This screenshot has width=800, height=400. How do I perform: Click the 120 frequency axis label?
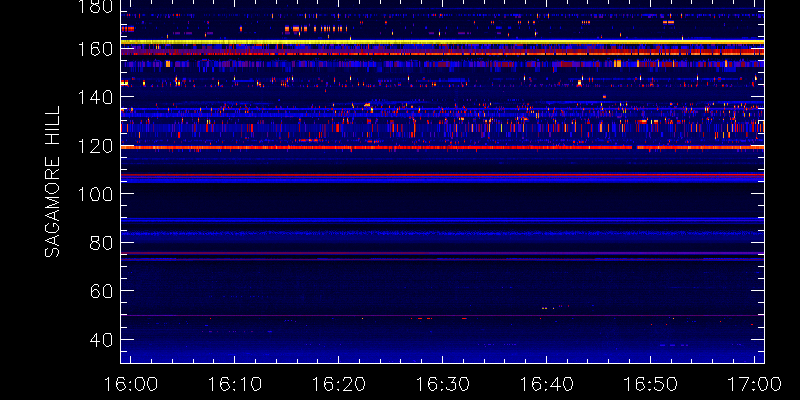pyautogui.click(x=95, y=146)
